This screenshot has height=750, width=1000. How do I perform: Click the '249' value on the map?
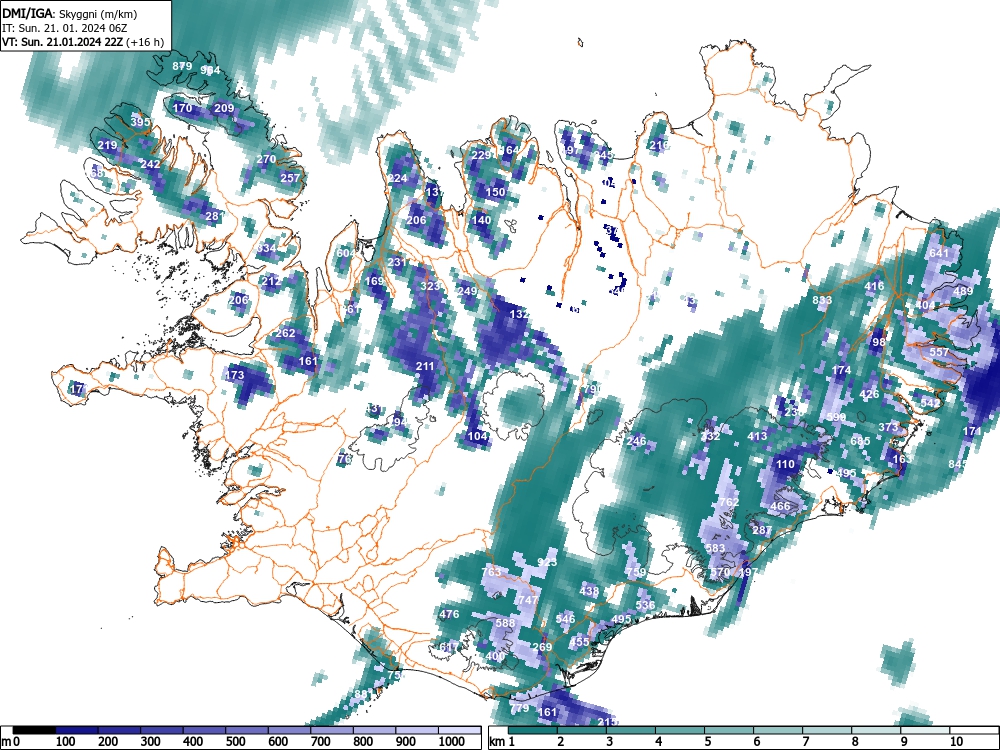(467, 291)
